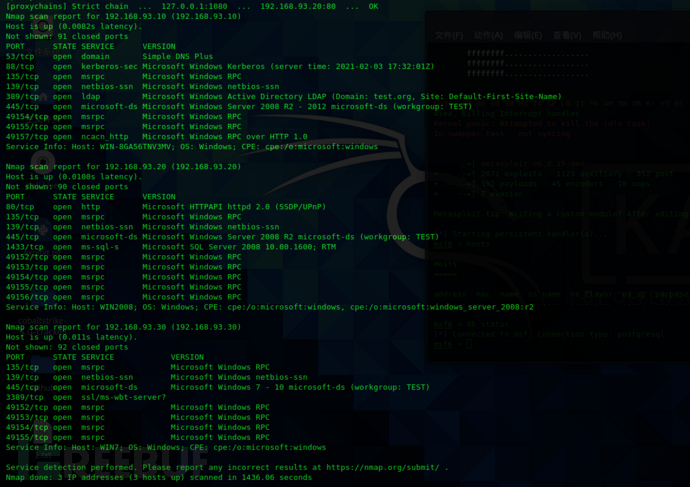Click 'Microsoft Windows RPC over HTTP 1.0' text

(x=225, y=136)
